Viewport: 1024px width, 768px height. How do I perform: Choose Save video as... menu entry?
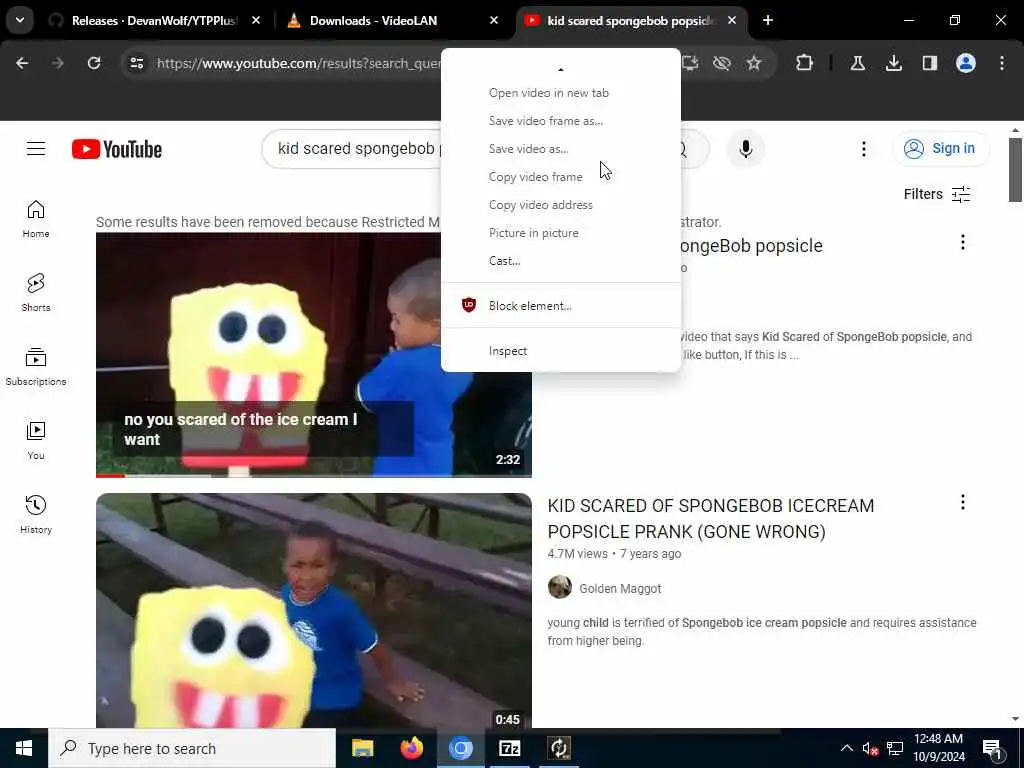click(560, 149)
